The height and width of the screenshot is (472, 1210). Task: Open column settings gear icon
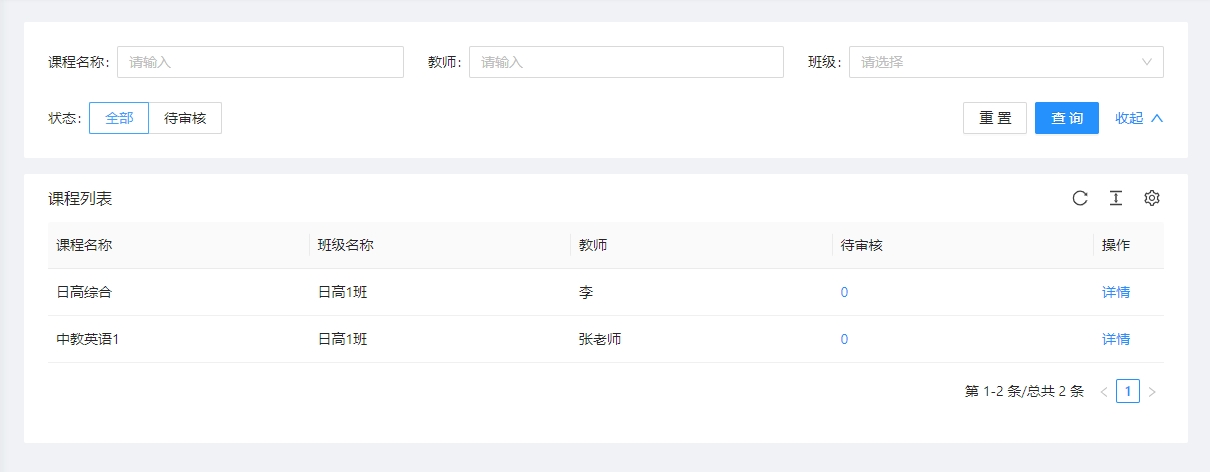[x=1152, y=198]
